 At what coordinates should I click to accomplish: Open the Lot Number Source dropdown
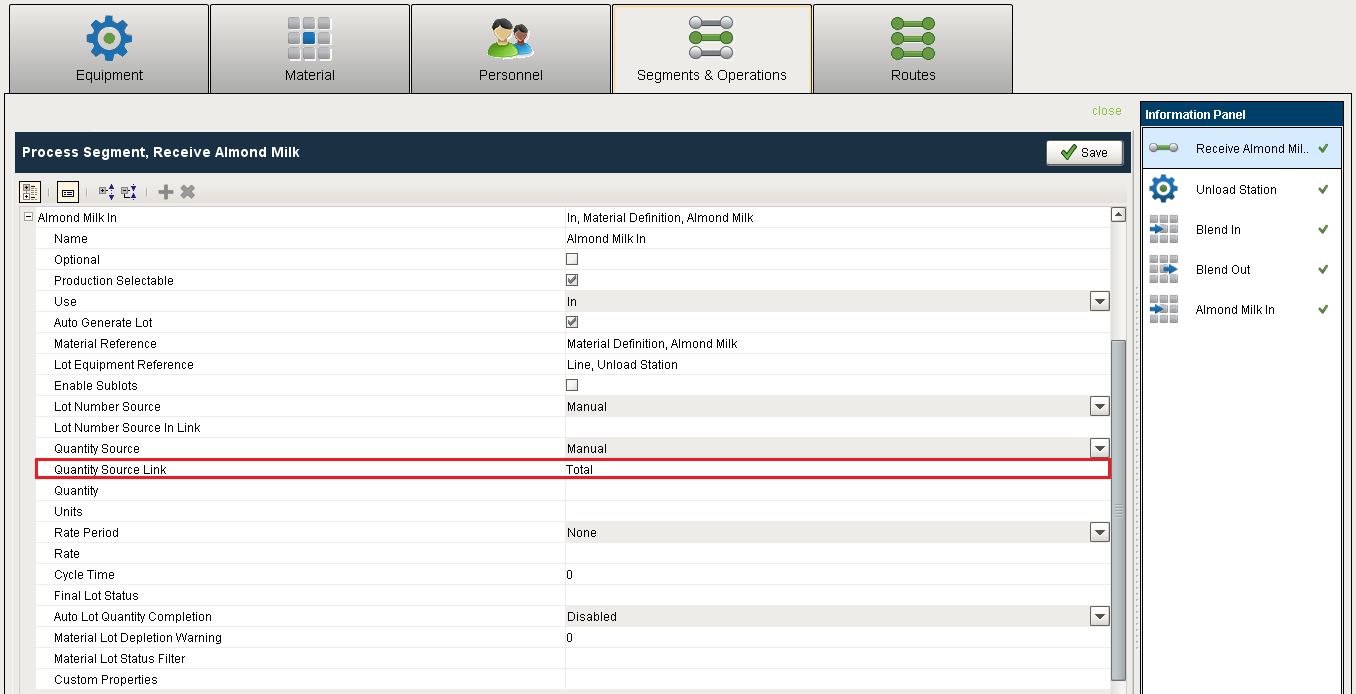tap(1100, 406)
